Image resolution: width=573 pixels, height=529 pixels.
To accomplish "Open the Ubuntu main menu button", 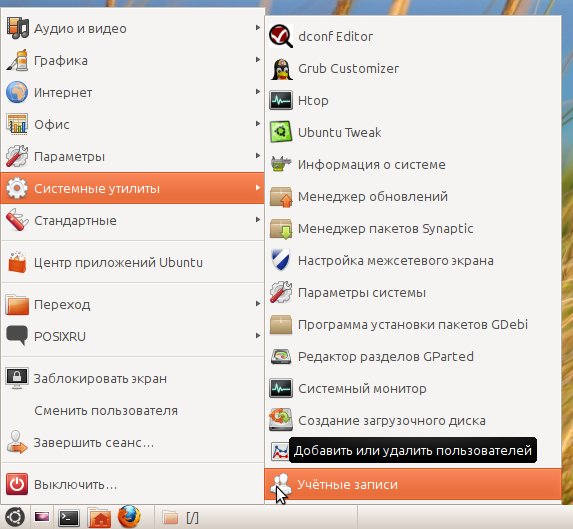I will click(x=14, y=517).
